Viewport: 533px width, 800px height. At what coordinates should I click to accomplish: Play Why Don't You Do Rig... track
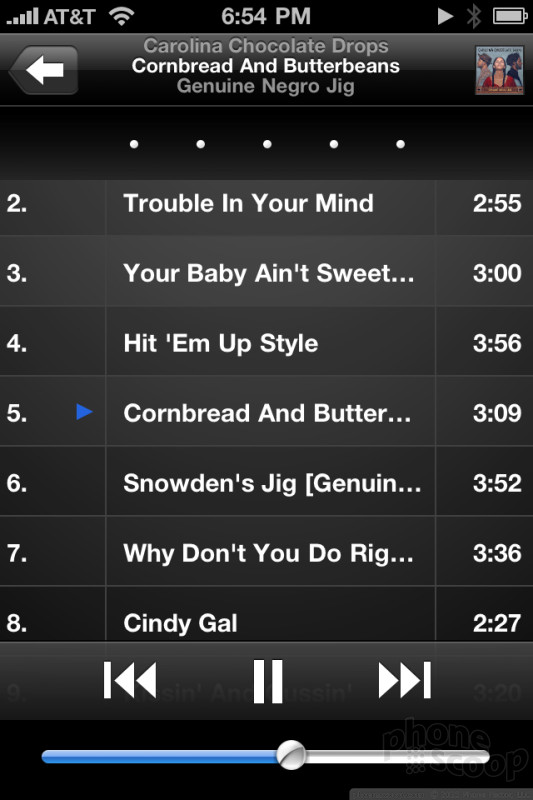point(266,553)
